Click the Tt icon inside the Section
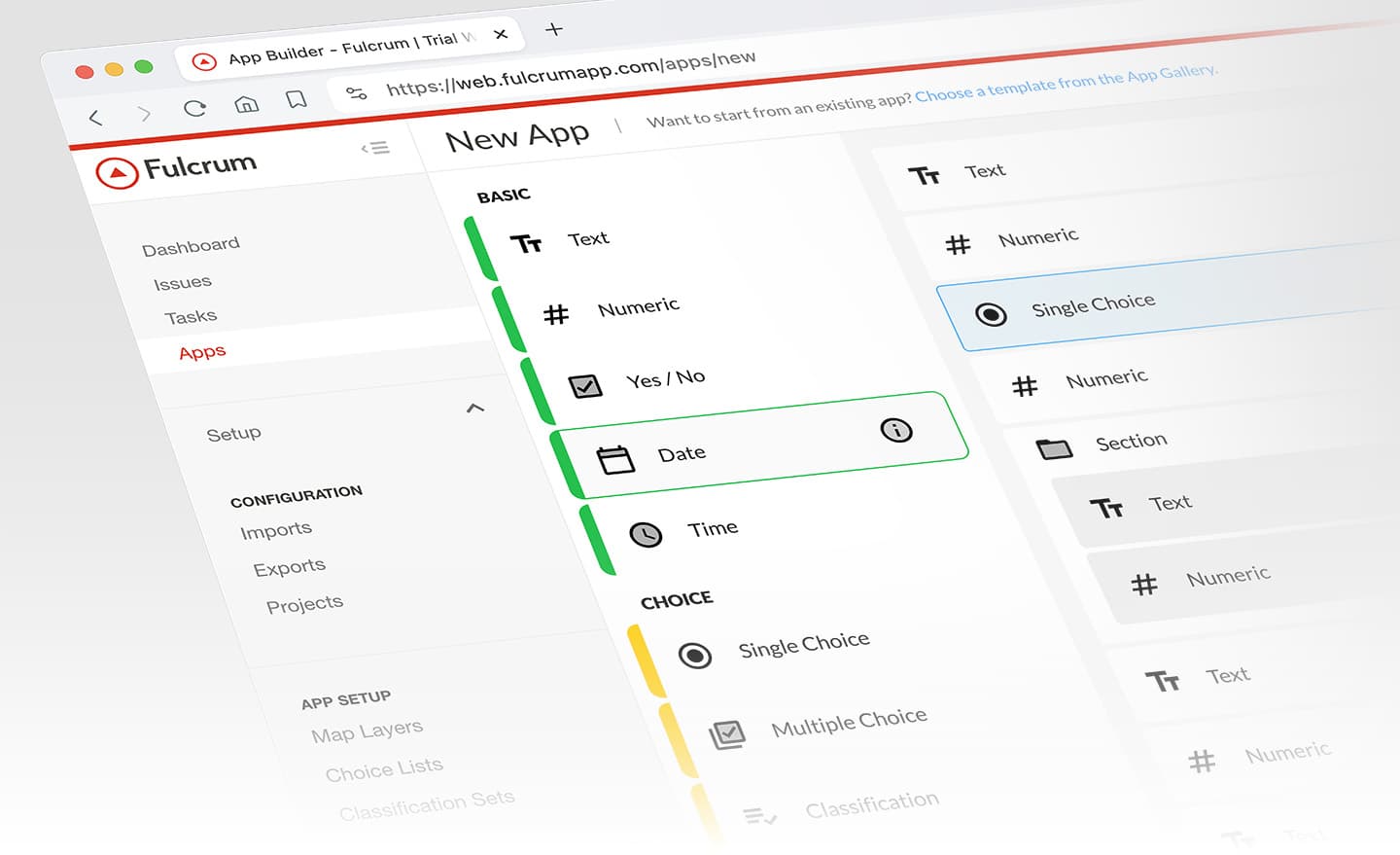The width and height of the screenshot is (1400, 855). tap(1106, 509)
